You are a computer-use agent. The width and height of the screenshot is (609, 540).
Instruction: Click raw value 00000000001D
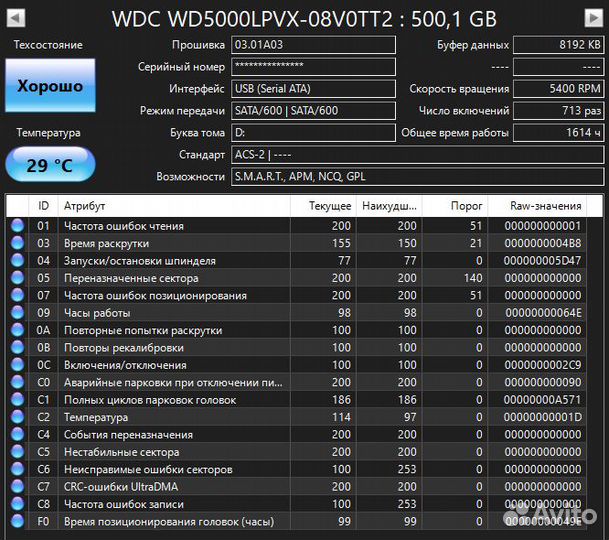coord(543,417)
